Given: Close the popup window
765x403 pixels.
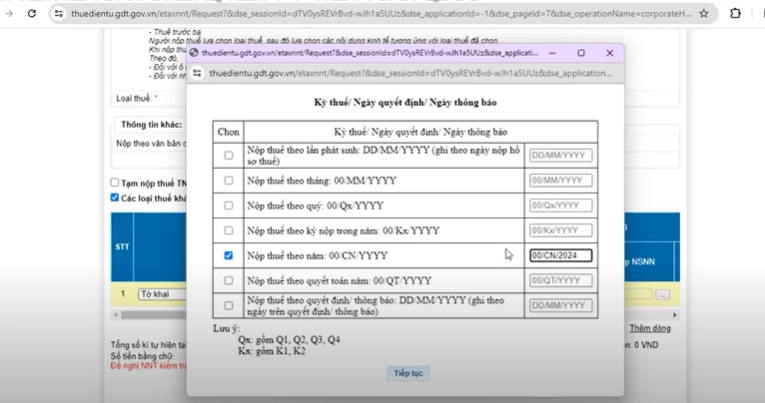Looking at the screenshot, I should (x=609, y=53).
